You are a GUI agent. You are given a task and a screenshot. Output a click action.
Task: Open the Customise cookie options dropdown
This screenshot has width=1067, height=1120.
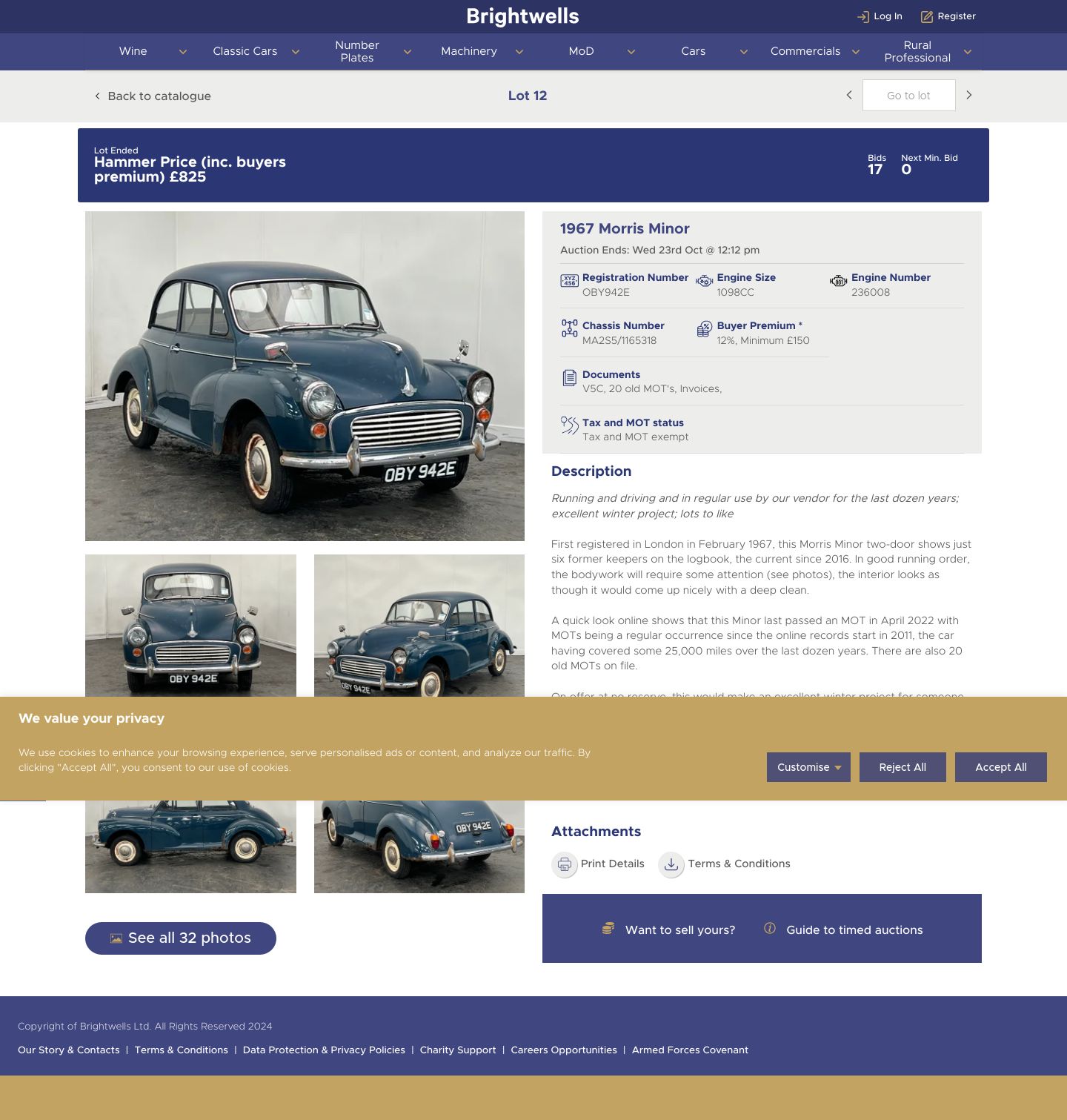[808, 767]
